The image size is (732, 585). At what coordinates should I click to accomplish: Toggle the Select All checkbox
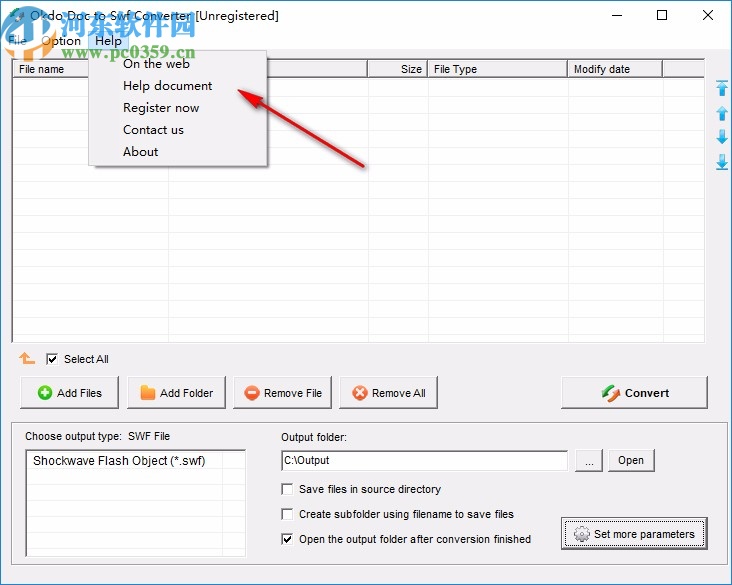pos(52,359)
